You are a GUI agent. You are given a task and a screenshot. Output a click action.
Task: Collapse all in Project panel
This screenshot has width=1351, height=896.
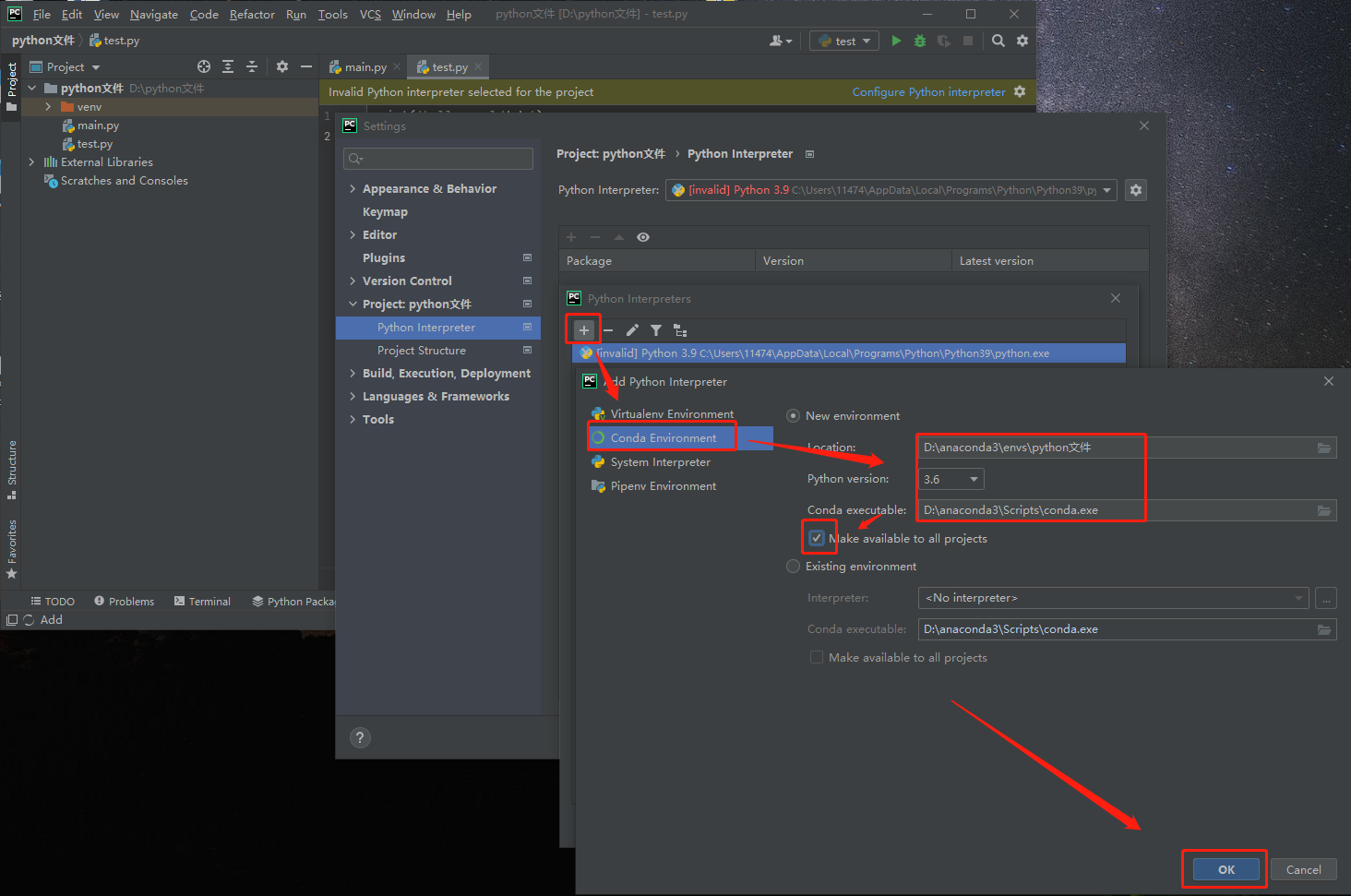[252, 66]
